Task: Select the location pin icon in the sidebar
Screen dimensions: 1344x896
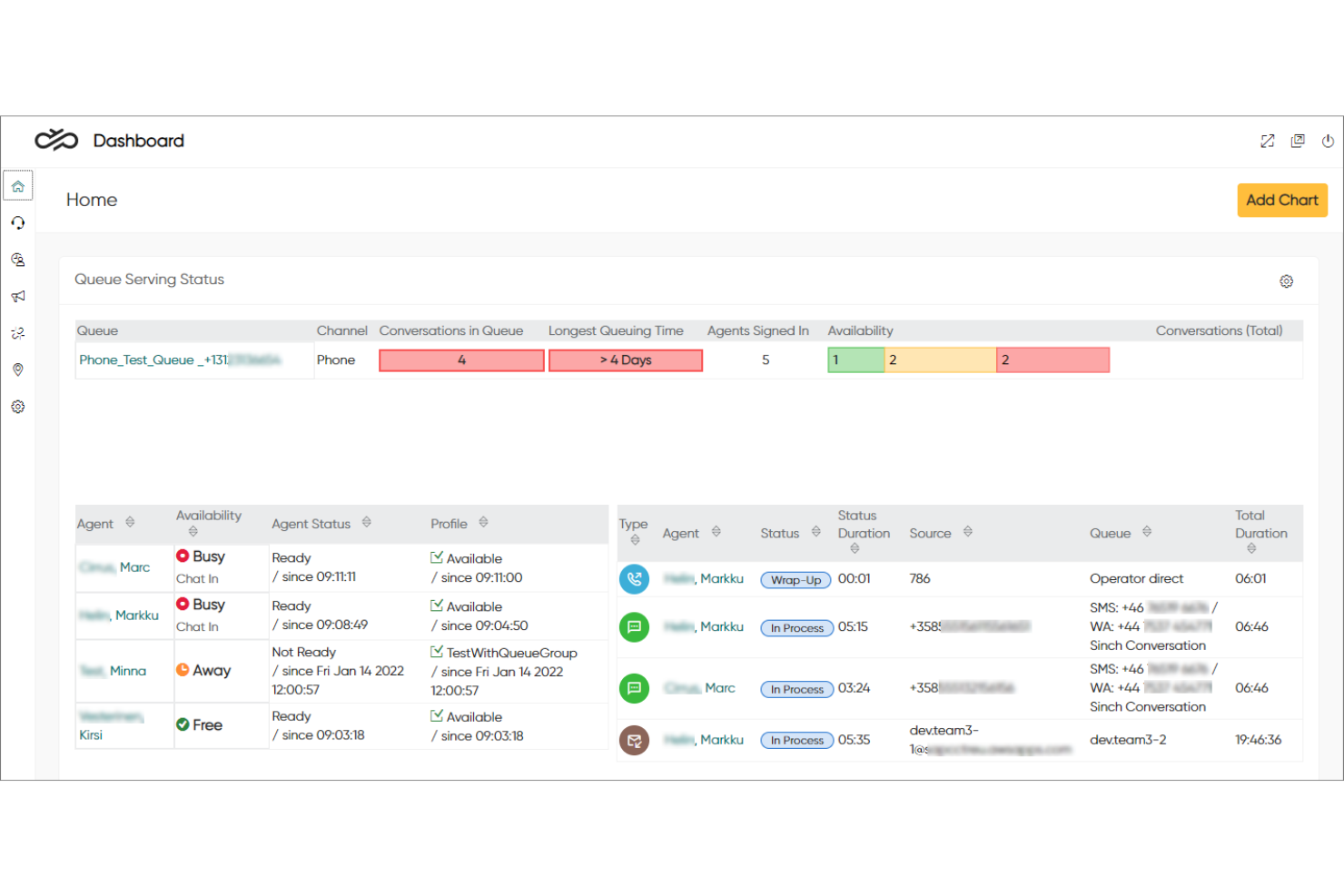Action: [17, 369]
